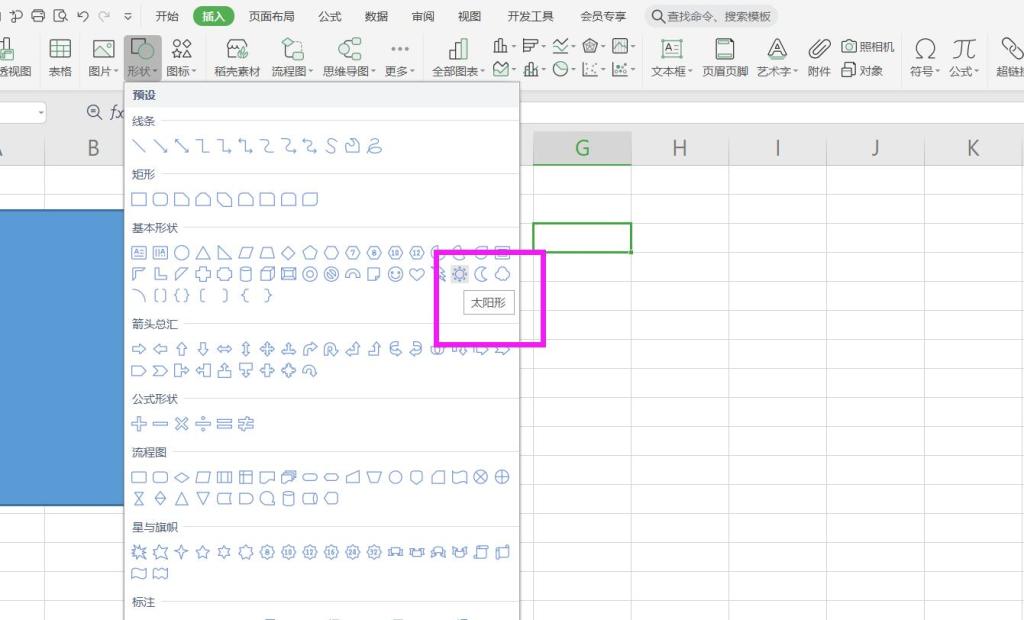The image size is (1024, 620).
Task: Select the sun shape in basic shapes
Action: point(460,274)
